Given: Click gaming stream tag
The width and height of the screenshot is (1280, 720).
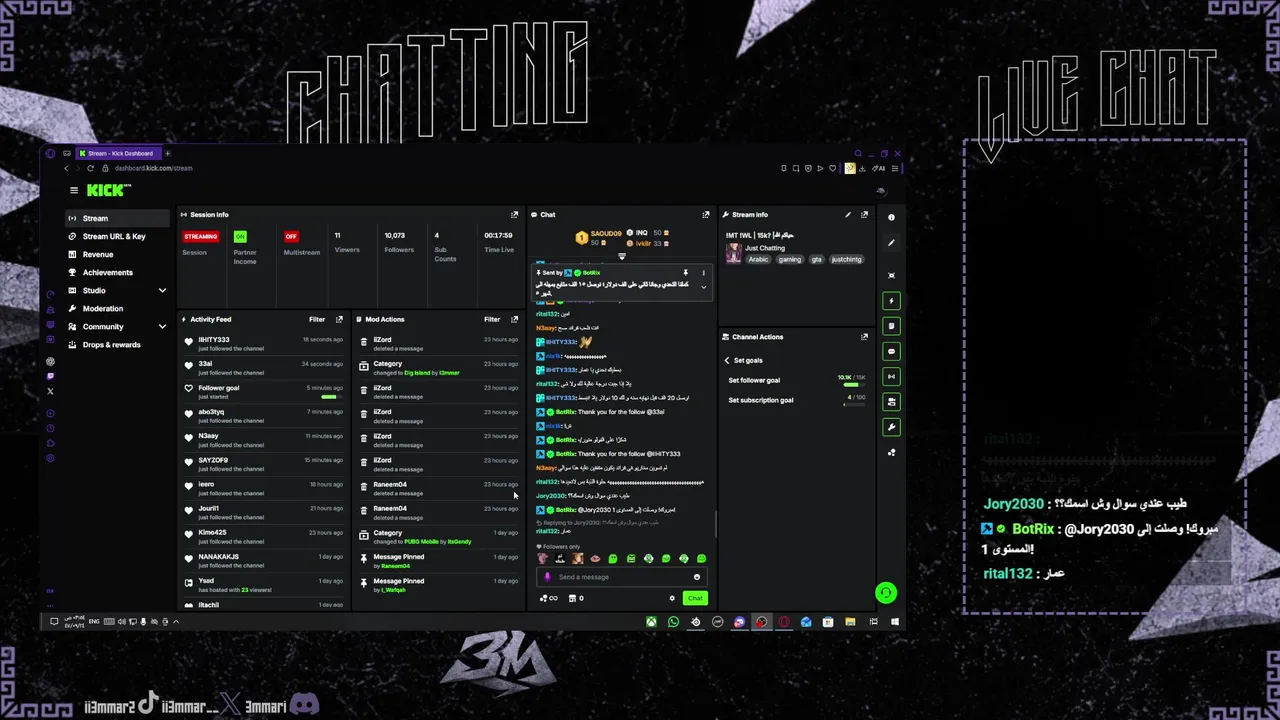Looking at the screenshot, I should coord(790,259).
